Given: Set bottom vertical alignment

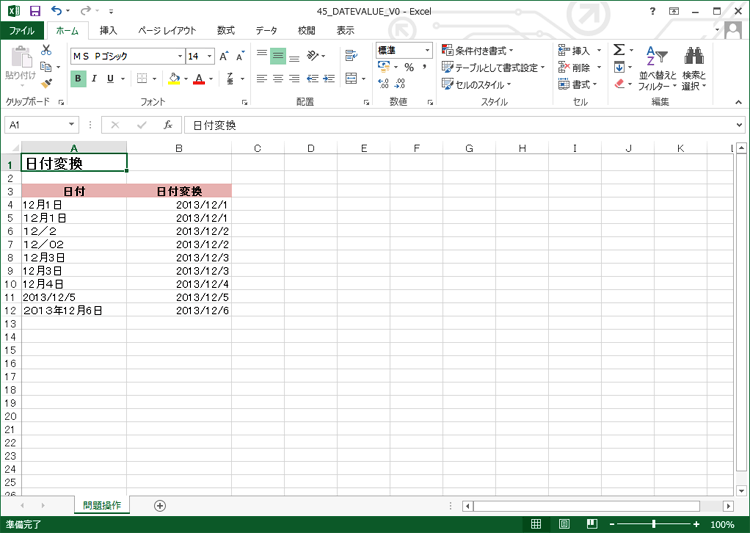Looking at the screenshot, I should click(x=294, y=56).
